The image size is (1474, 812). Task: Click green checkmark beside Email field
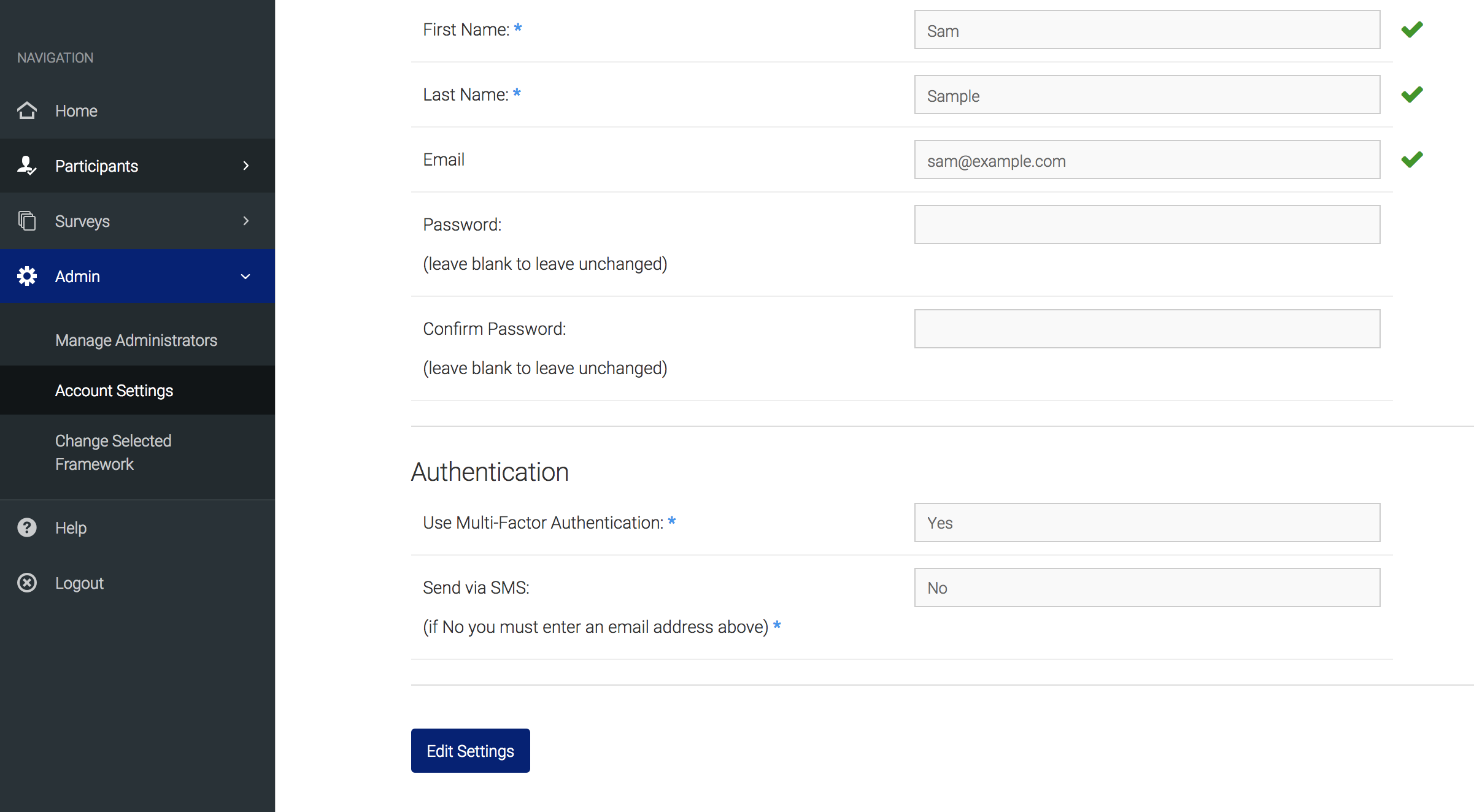(1412, 159)
